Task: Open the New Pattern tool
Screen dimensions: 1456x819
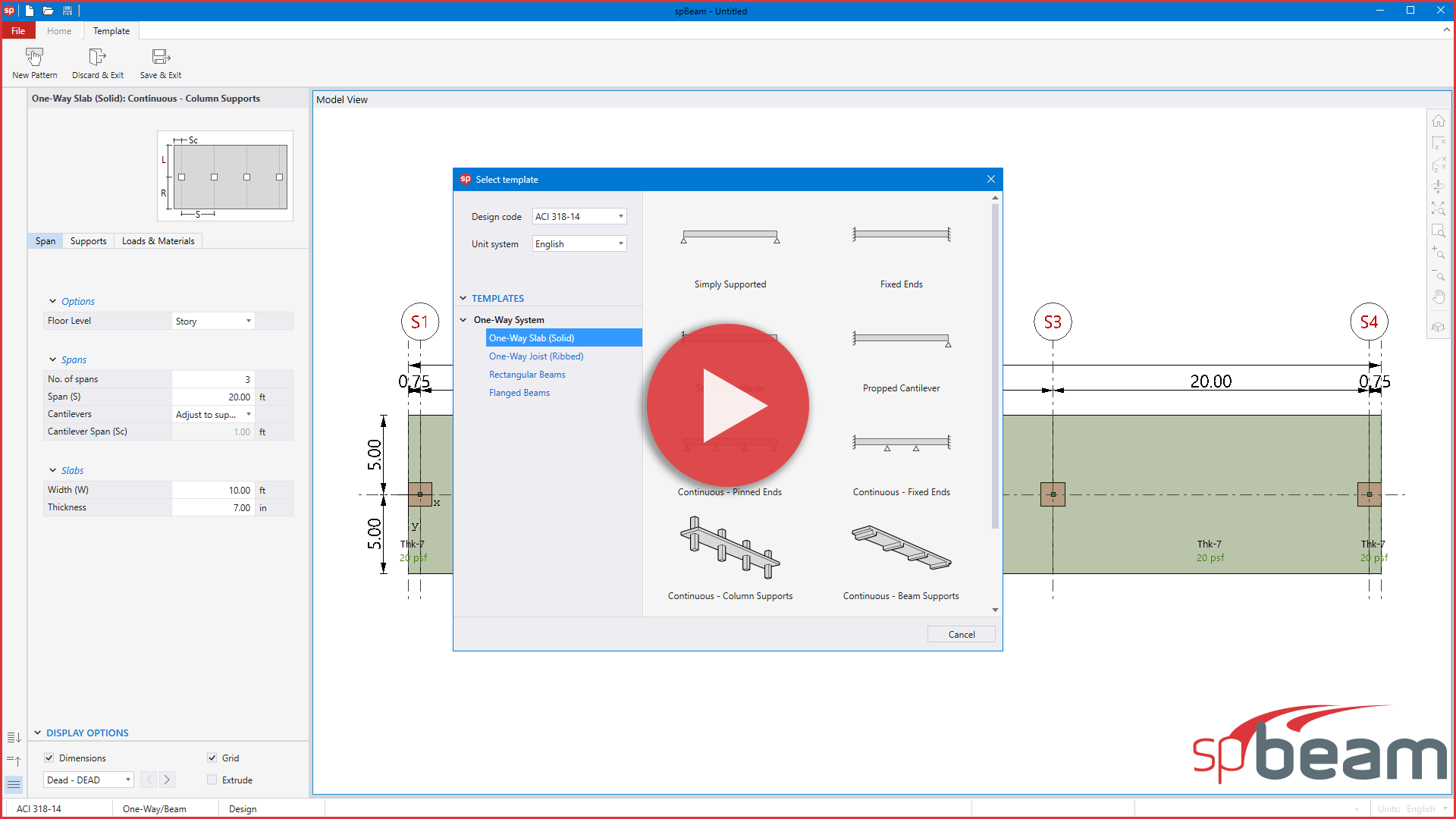Action: tap(34, 62)
